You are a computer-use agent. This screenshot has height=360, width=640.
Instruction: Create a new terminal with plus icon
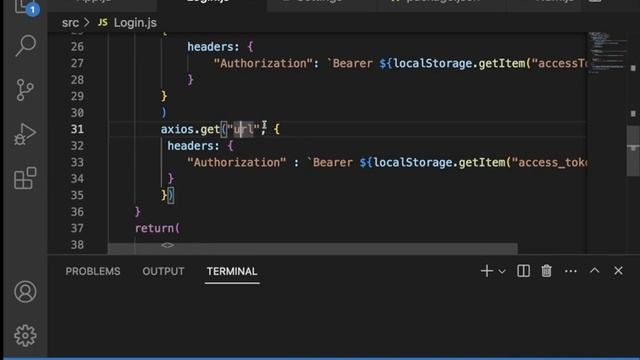coord(487,271)
